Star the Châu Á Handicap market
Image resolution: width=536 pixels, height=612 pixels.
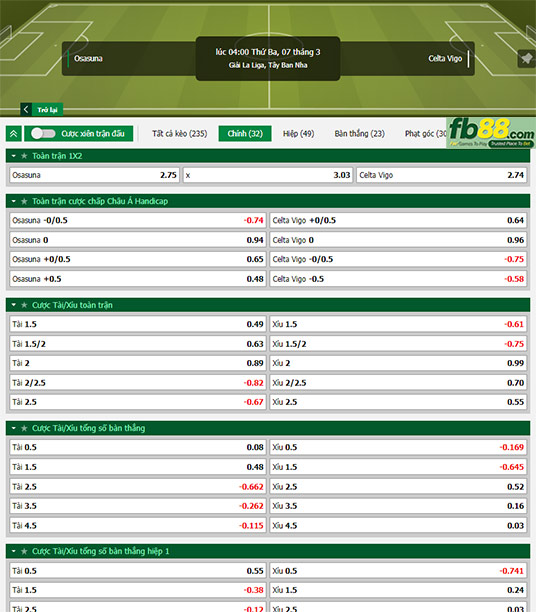pos(24,201)
